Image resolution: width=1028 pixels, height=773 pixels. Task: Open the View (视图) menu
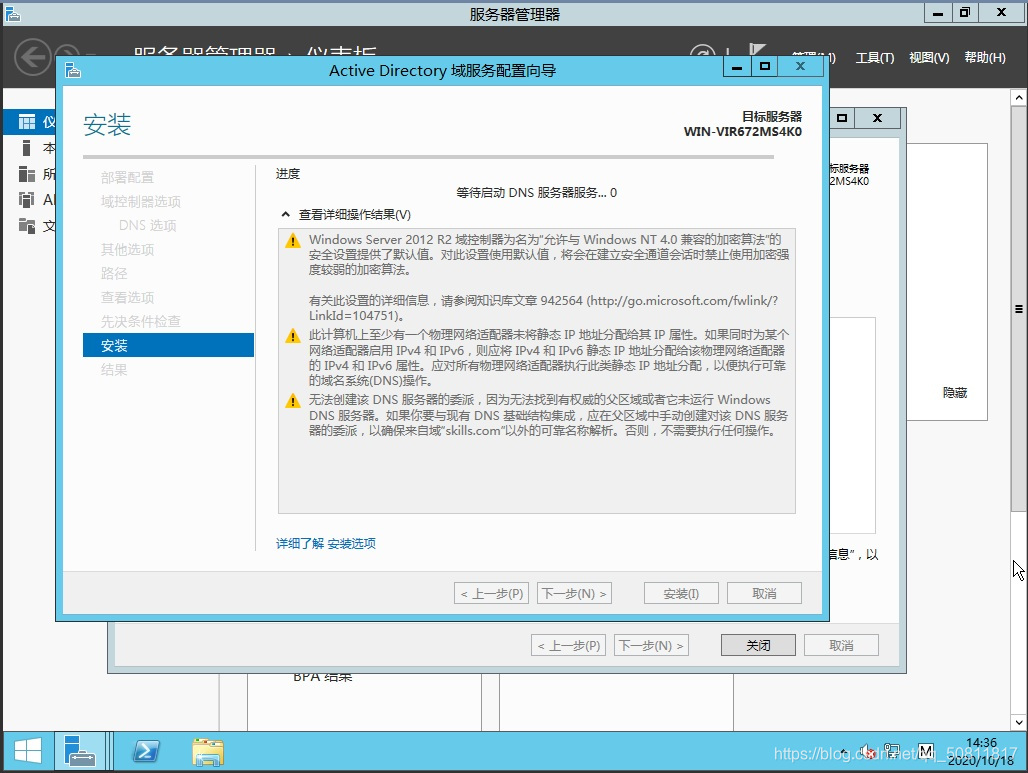coord(929,58)
